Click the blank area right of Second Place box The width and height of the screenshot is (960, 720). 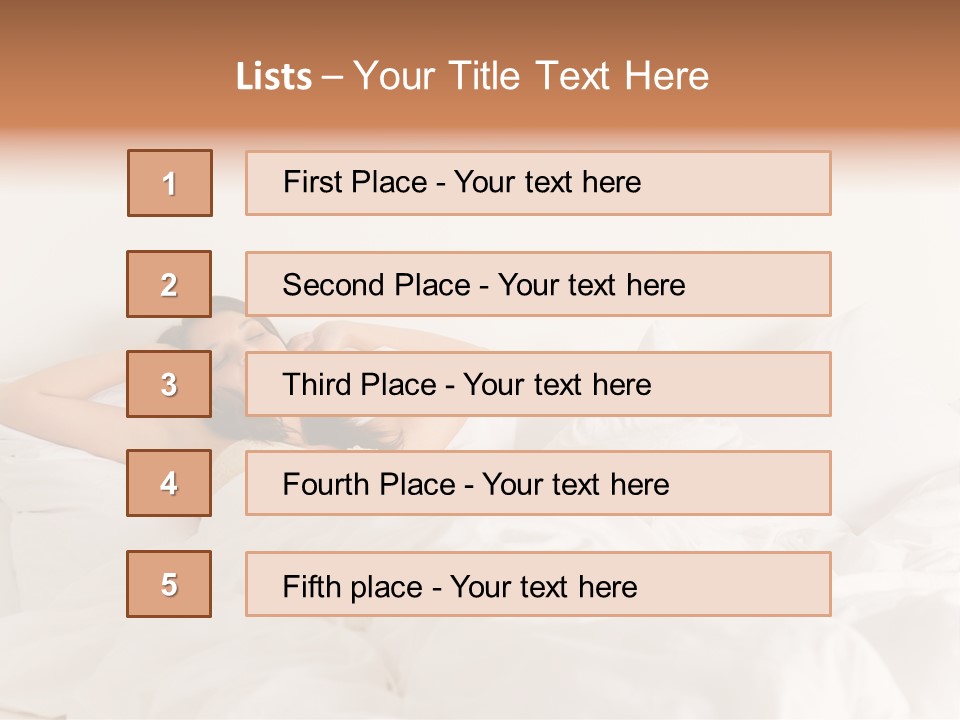[895, 285]
